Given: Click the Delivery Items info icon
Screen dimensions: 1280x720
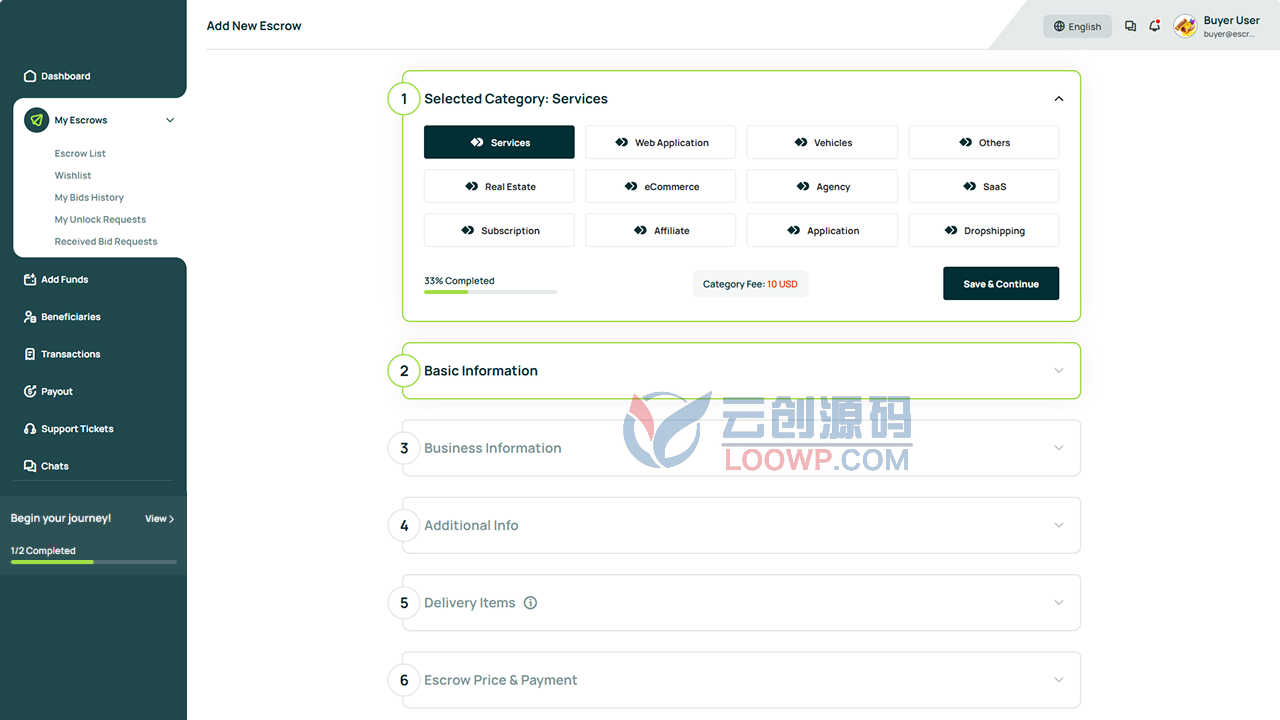Looking at the screenshot, I should click(x=531, y=603).
